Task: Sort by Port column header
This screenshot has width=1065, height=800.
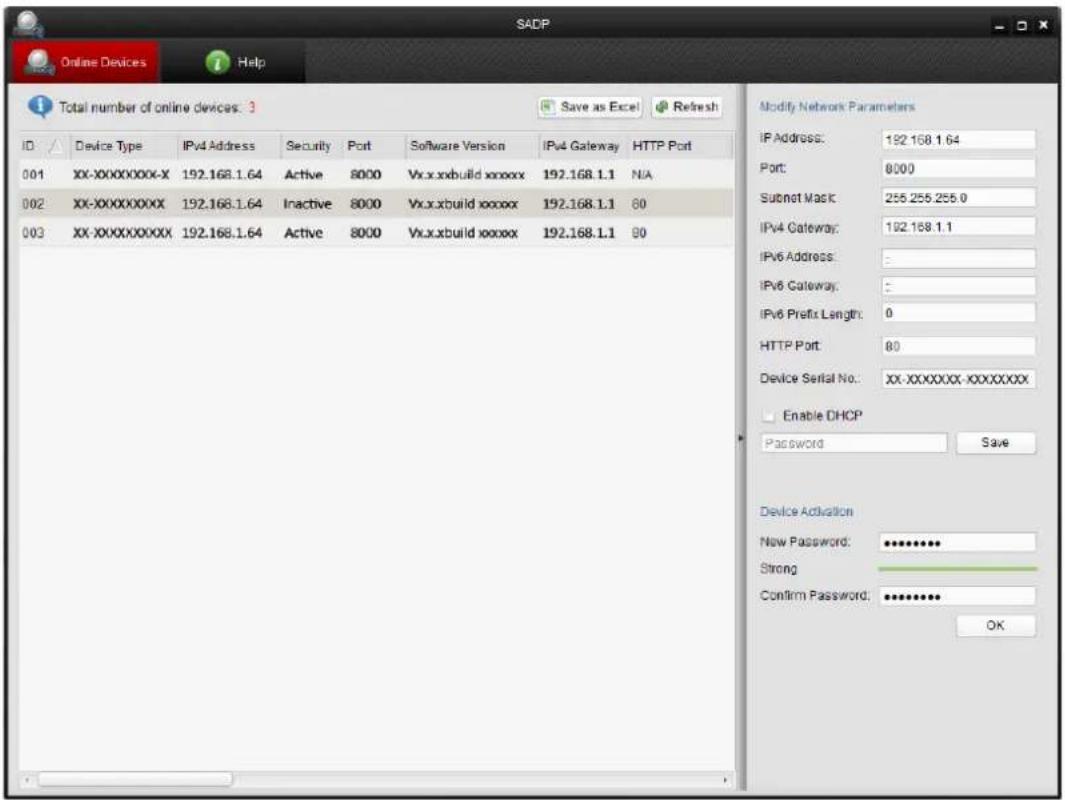Action: tap(373, 145)
